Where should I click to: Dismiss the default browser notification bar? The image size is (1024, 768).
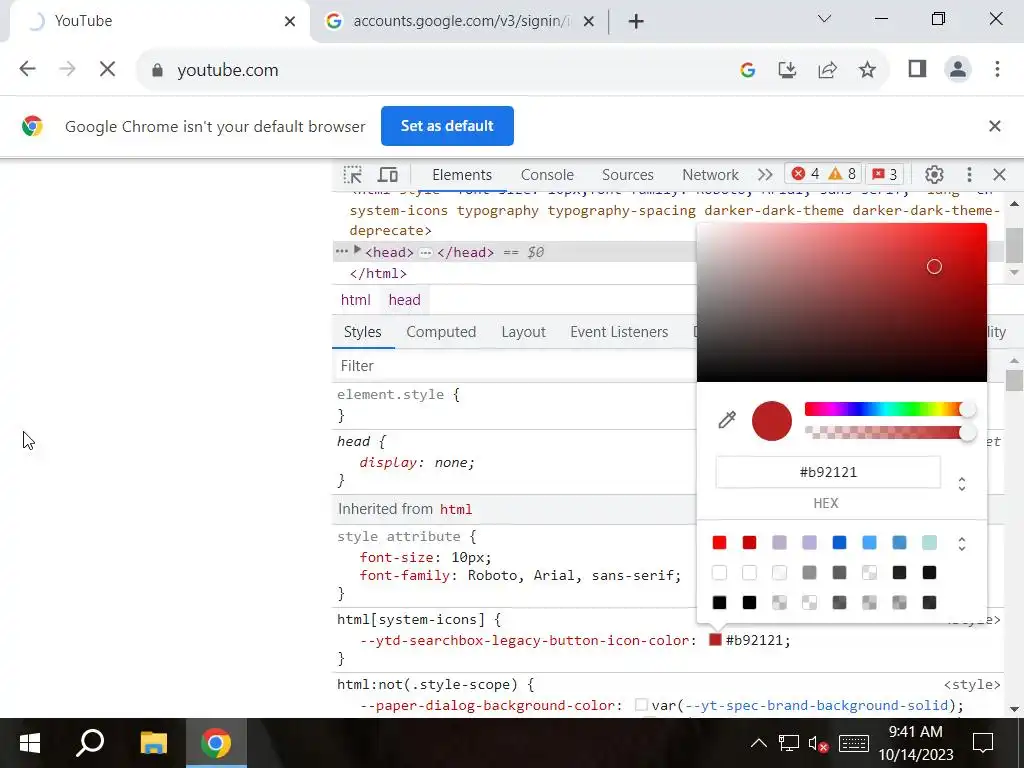tap(995, 126)
